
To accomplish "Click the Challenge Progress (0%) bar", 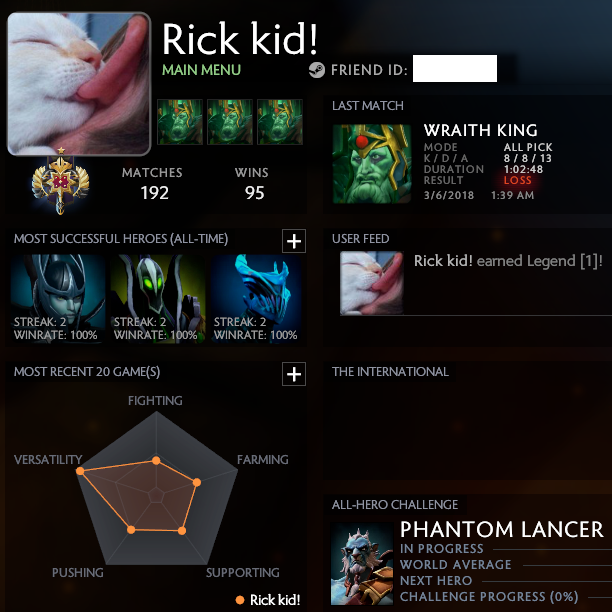I will (600, 597).
